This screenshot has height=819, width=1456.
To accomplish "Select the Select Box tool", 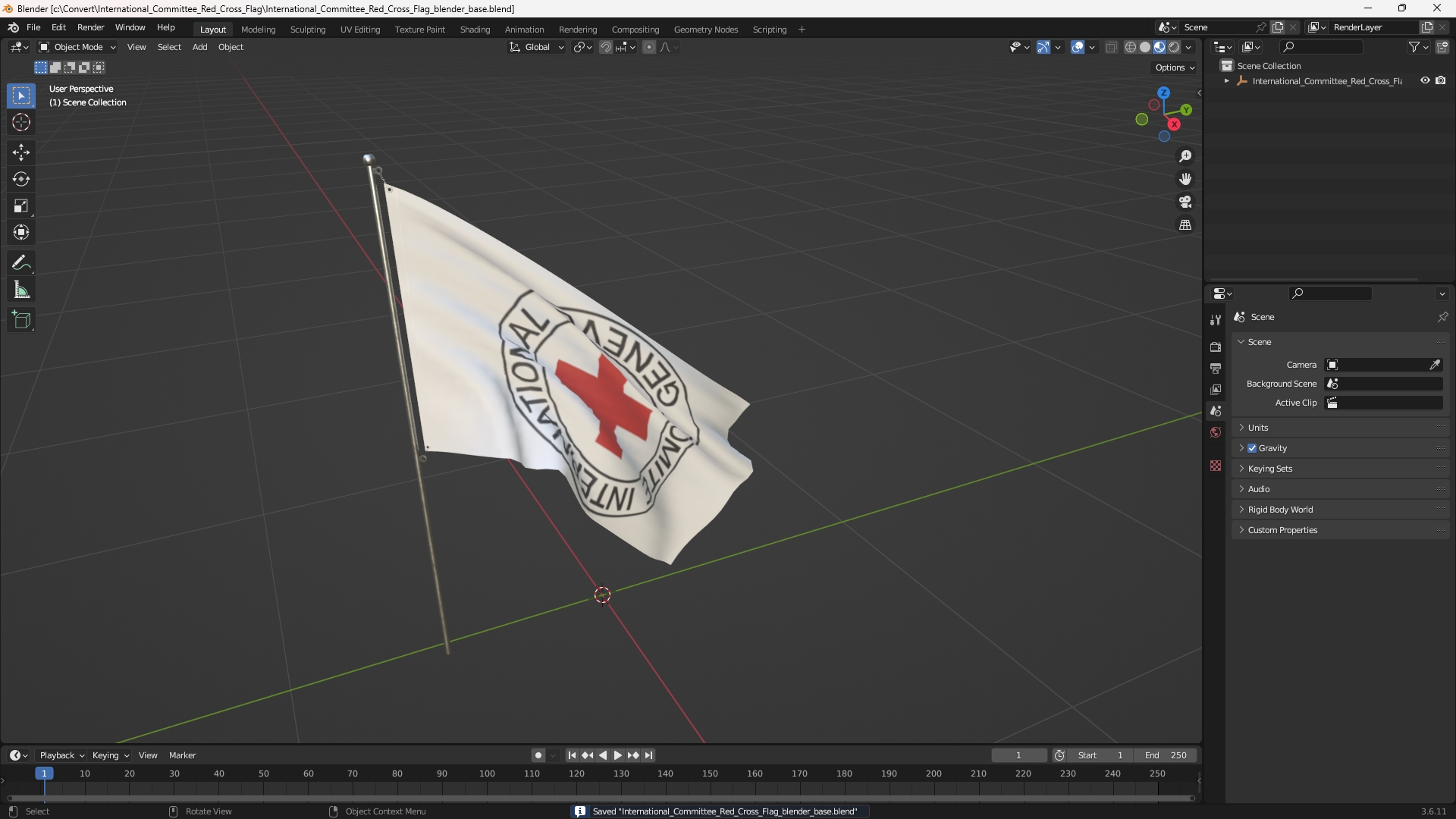I will pyautogui.click(x=21, y=96).
